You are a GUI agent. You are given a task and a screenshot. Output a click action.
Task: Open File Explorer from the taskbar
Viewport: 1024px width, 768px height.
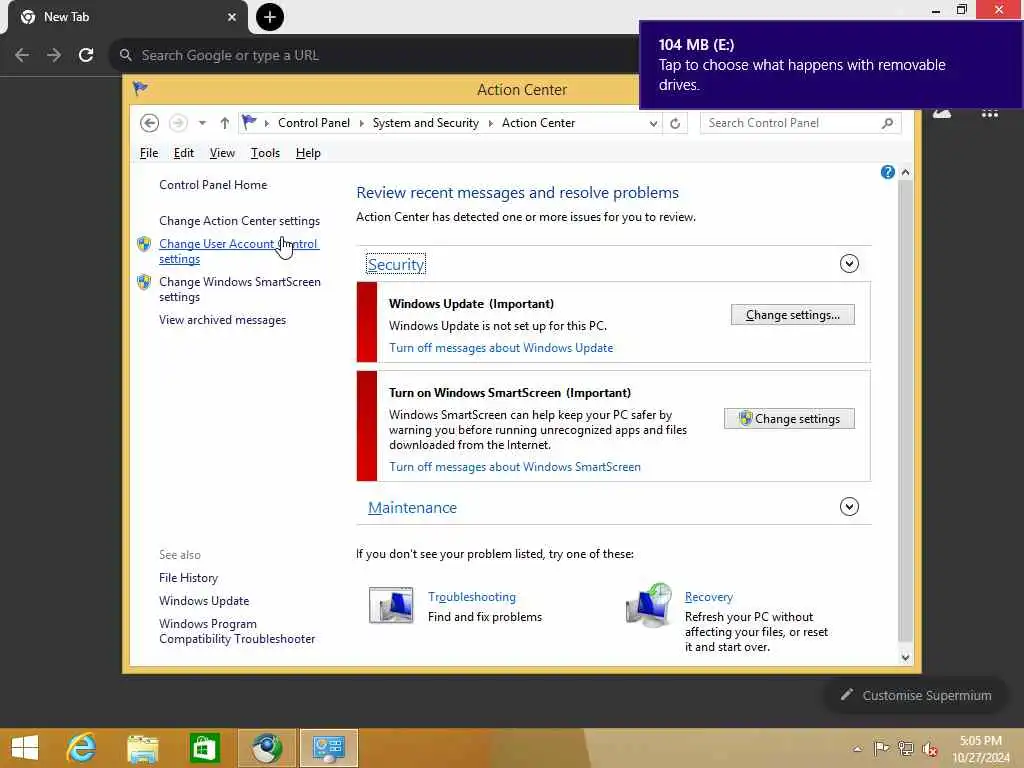142,748
